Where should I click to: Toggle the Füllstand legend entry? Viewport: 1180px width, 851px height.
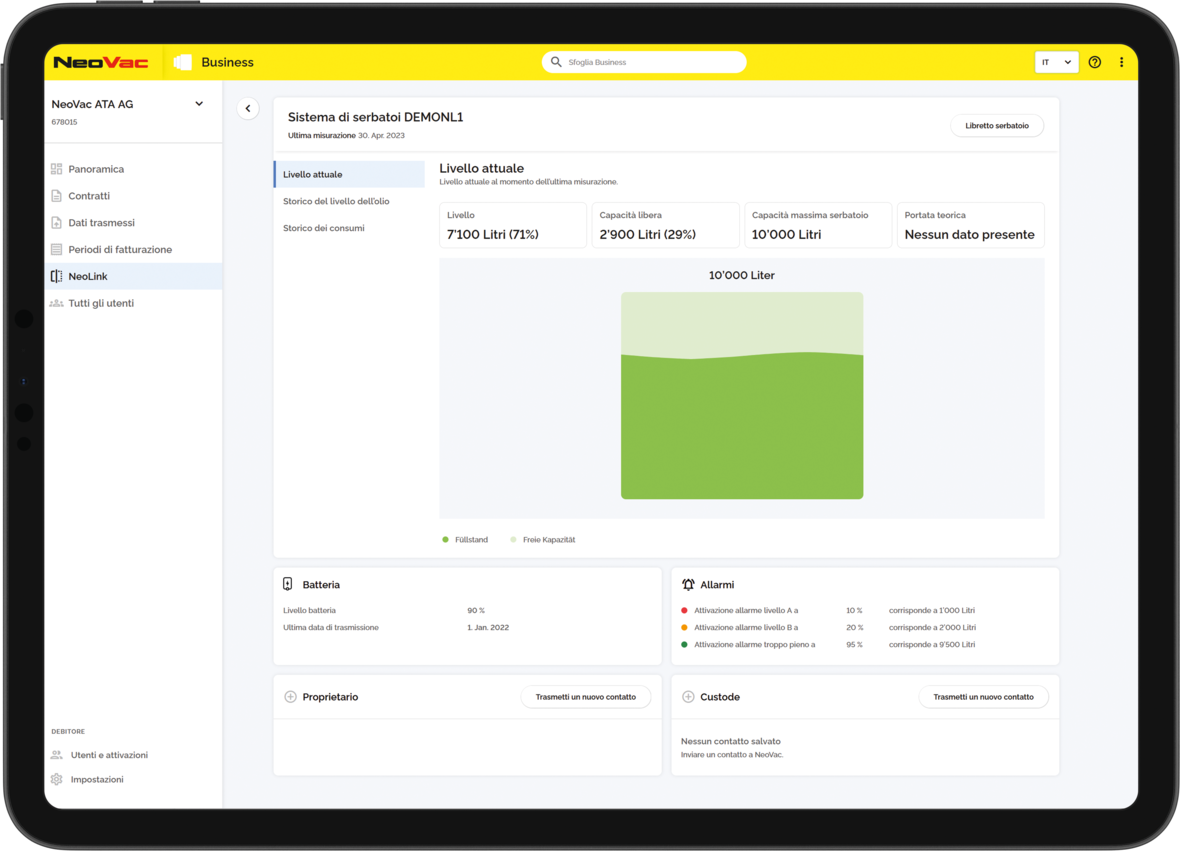466,540
